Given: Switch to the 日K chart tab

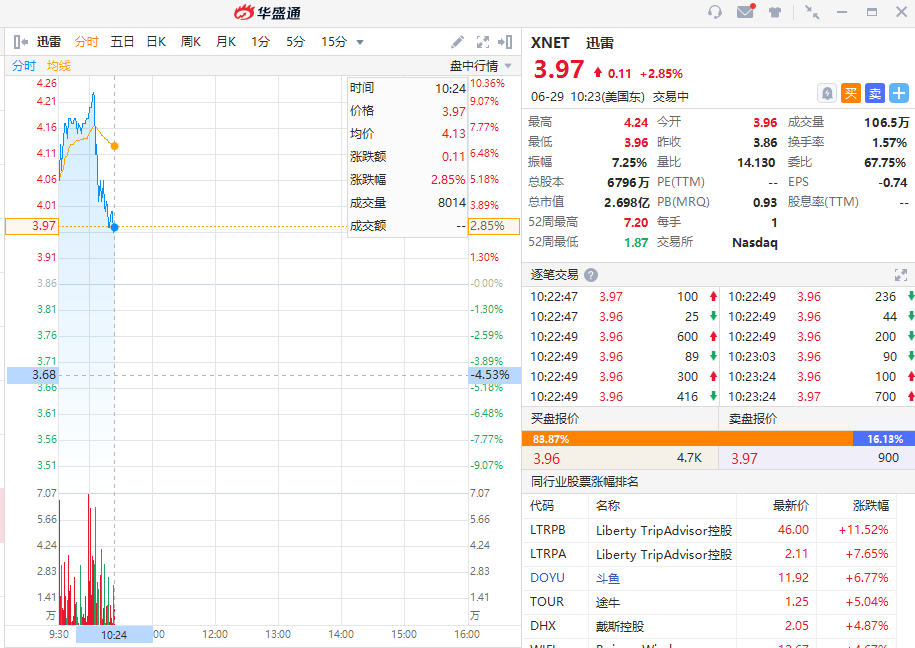Looking at the screenshot, I should click(156, 42).
